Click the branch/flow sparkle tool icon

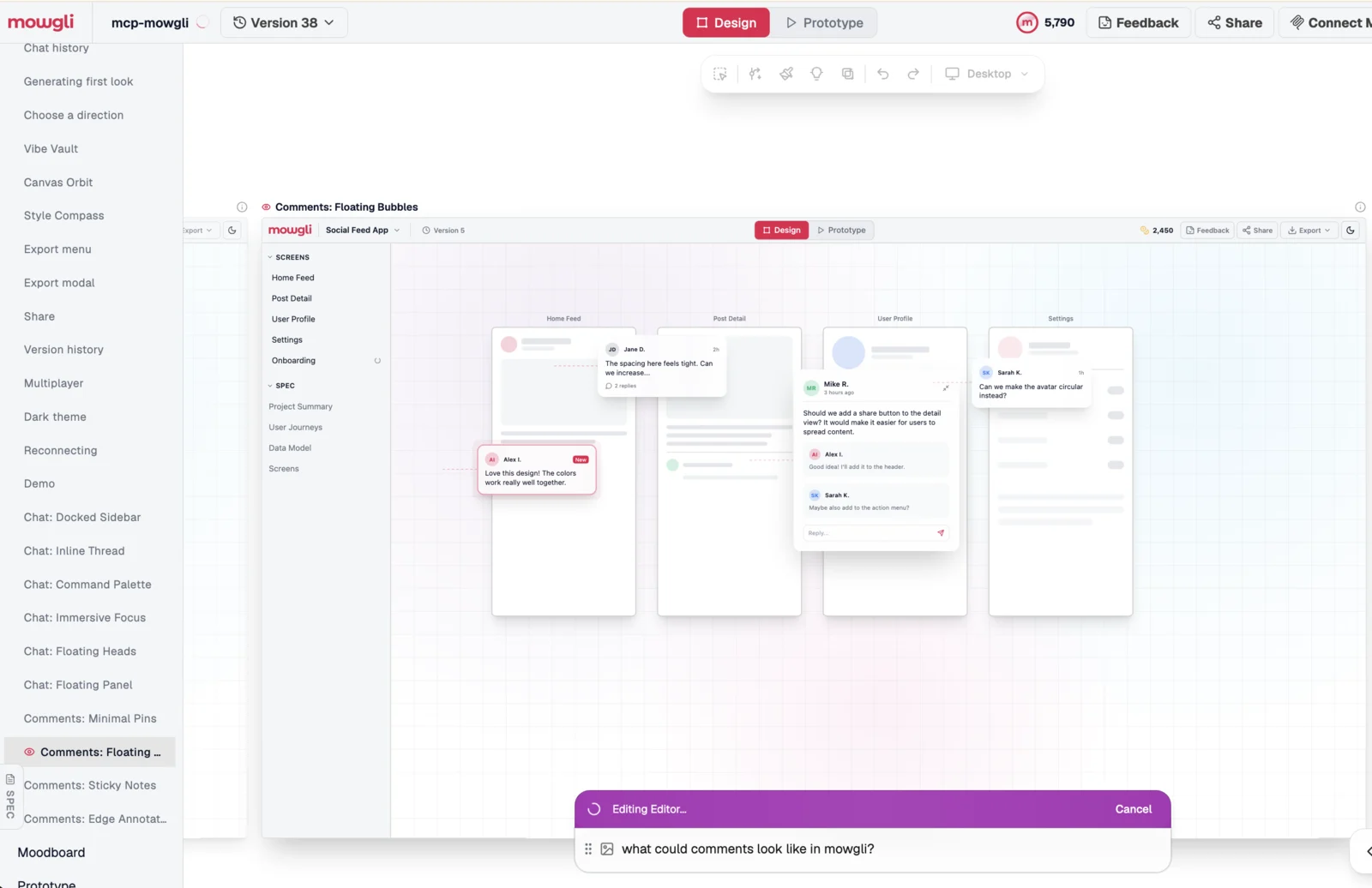pos(755,74)
